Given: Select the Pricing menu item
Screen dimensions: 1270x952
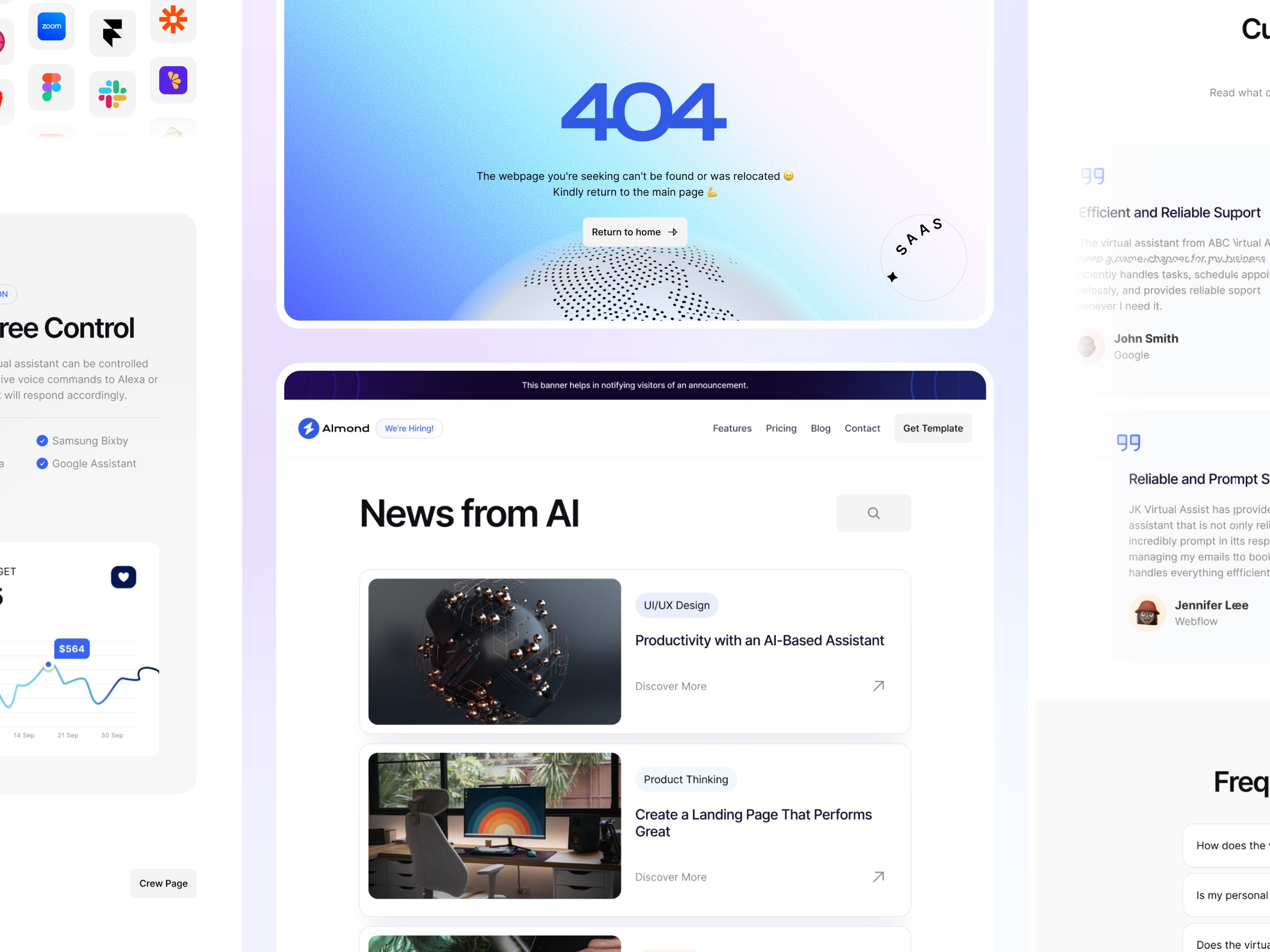Looking at the screenshot, I should click(x=781, y=428).
